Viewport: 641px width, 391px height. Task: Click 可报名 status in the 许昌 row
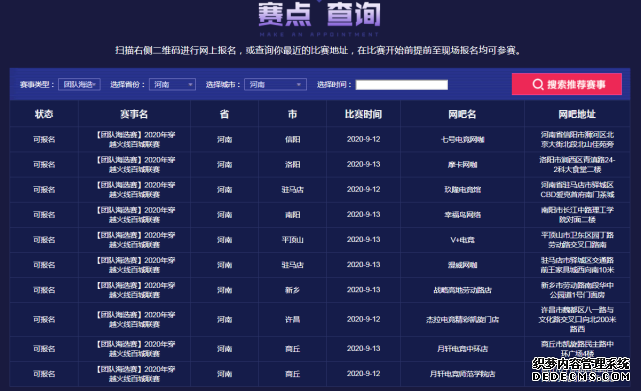(44, 319)
